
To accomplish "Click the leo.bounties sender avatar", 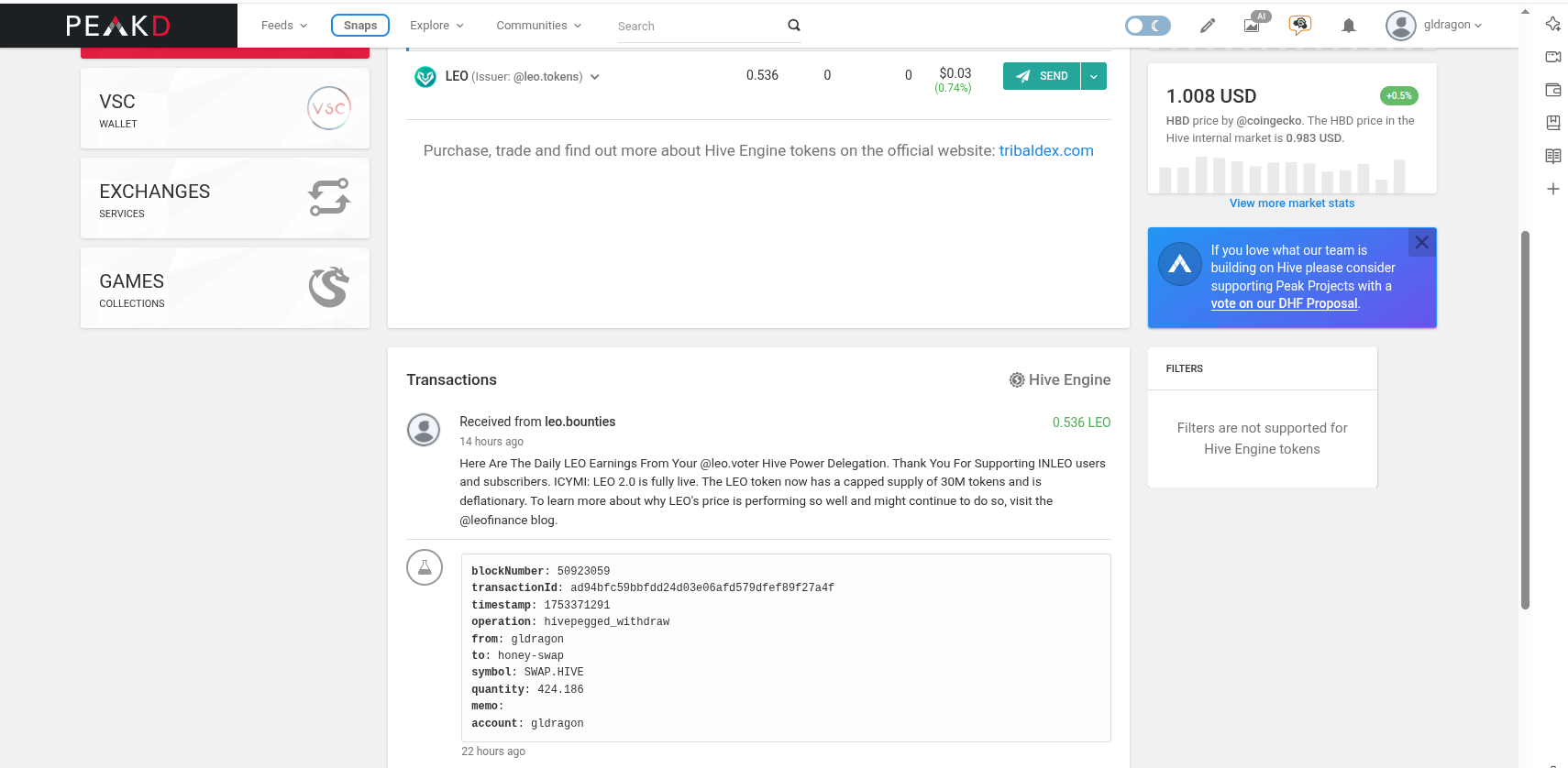I will click(424, 429).
